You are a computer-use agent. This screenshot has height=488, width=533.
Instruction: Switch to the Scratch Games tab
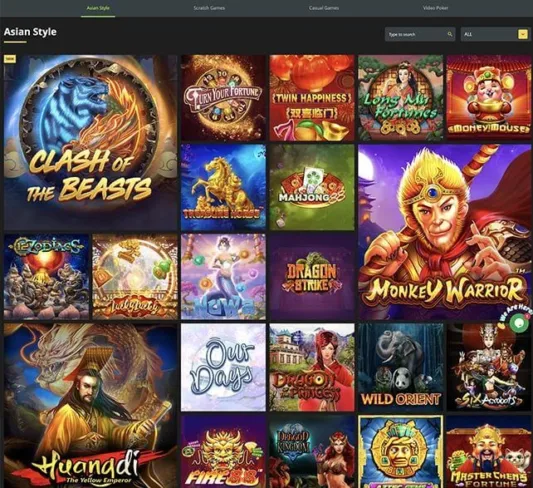click(x=209, y=8)
